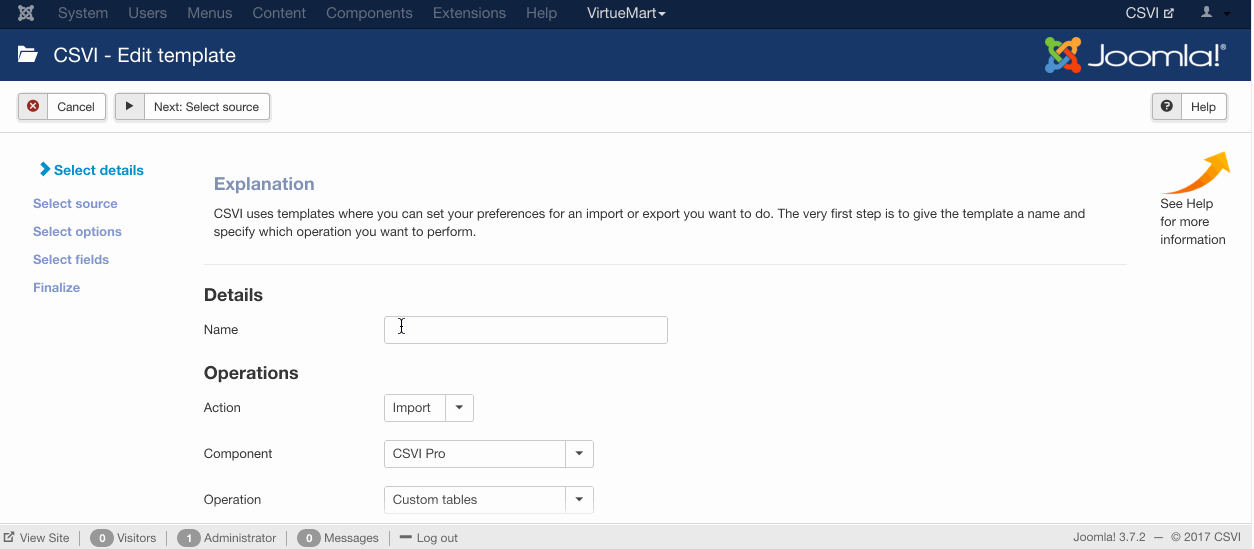Open the Menus menu
The width and height of the screenshot is (1254, 549).
[210, 13]
